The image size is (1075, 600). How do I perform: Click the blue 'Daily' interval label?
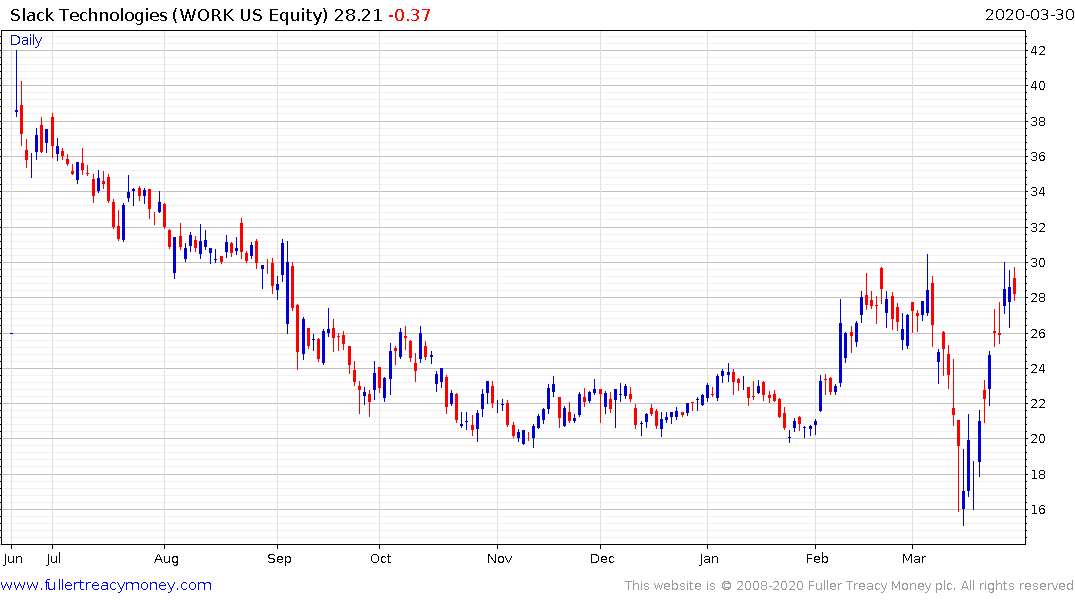26,40
